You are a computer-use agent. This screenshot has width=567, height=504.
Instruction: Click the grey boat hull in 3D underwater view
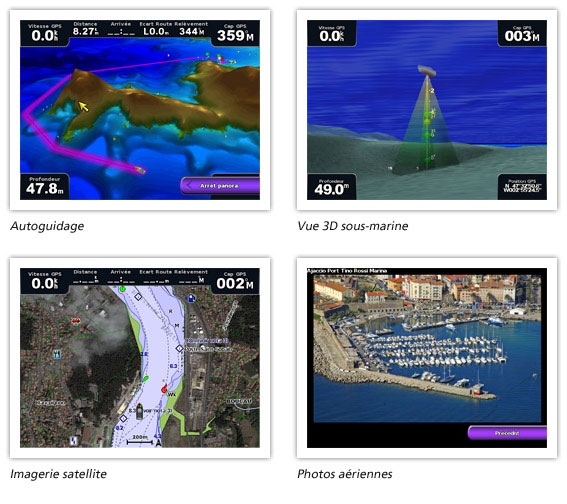(x=427, y=70)
